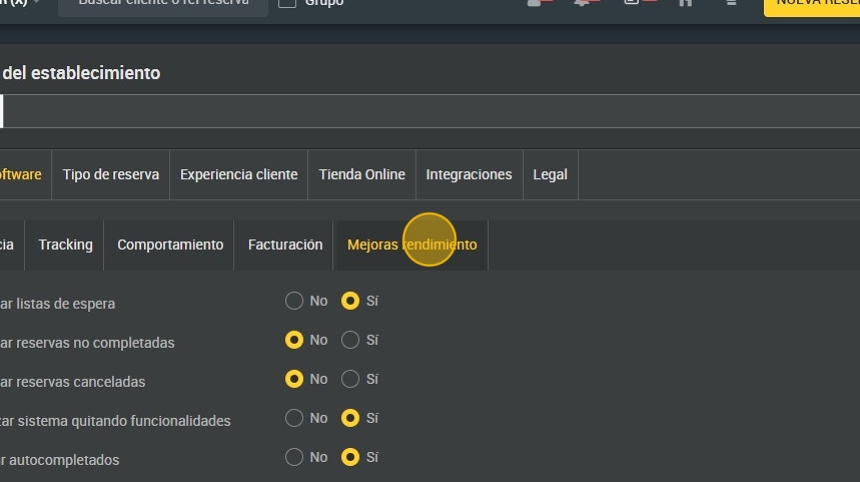860x482 pixels.
Task: Open the Integraciones tab
Action: [469, 174]
